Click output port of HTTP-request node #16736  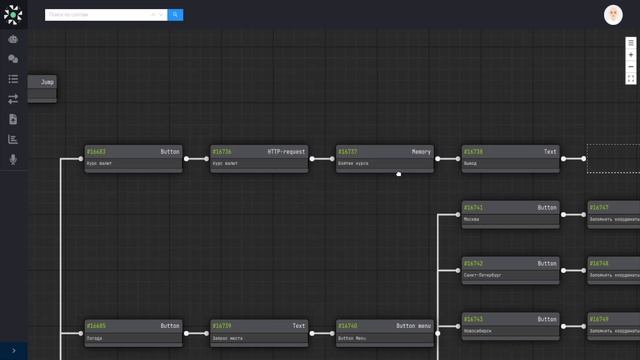[312, 159]
